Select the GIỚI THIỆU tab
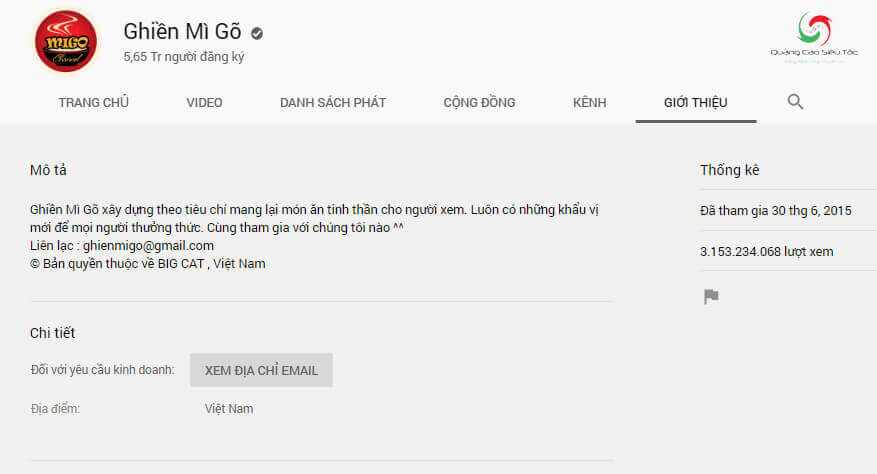Screen dimensions: 877x474 pos(695,103)
